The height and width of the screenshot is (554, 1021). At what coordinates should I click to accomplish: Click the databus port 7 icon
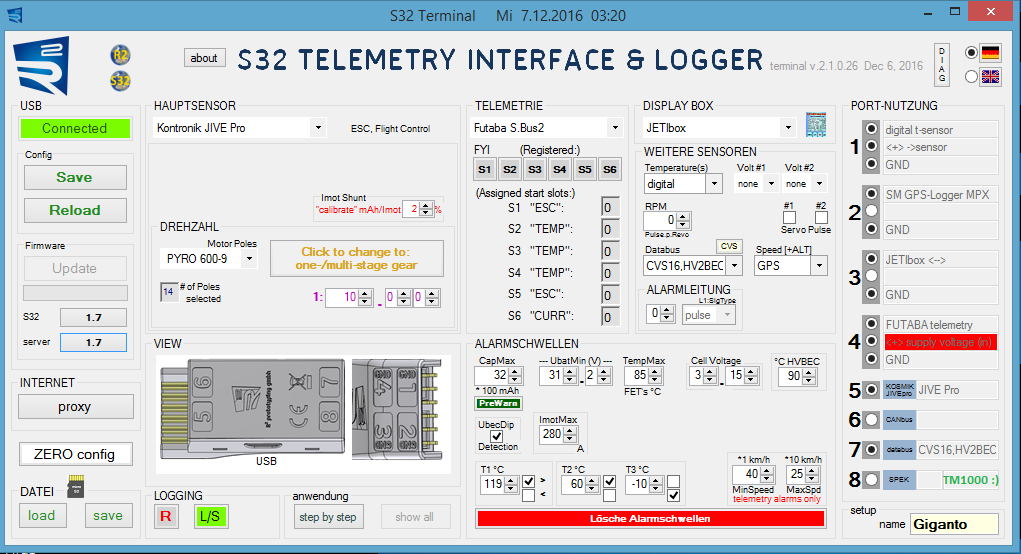(899, 449)
